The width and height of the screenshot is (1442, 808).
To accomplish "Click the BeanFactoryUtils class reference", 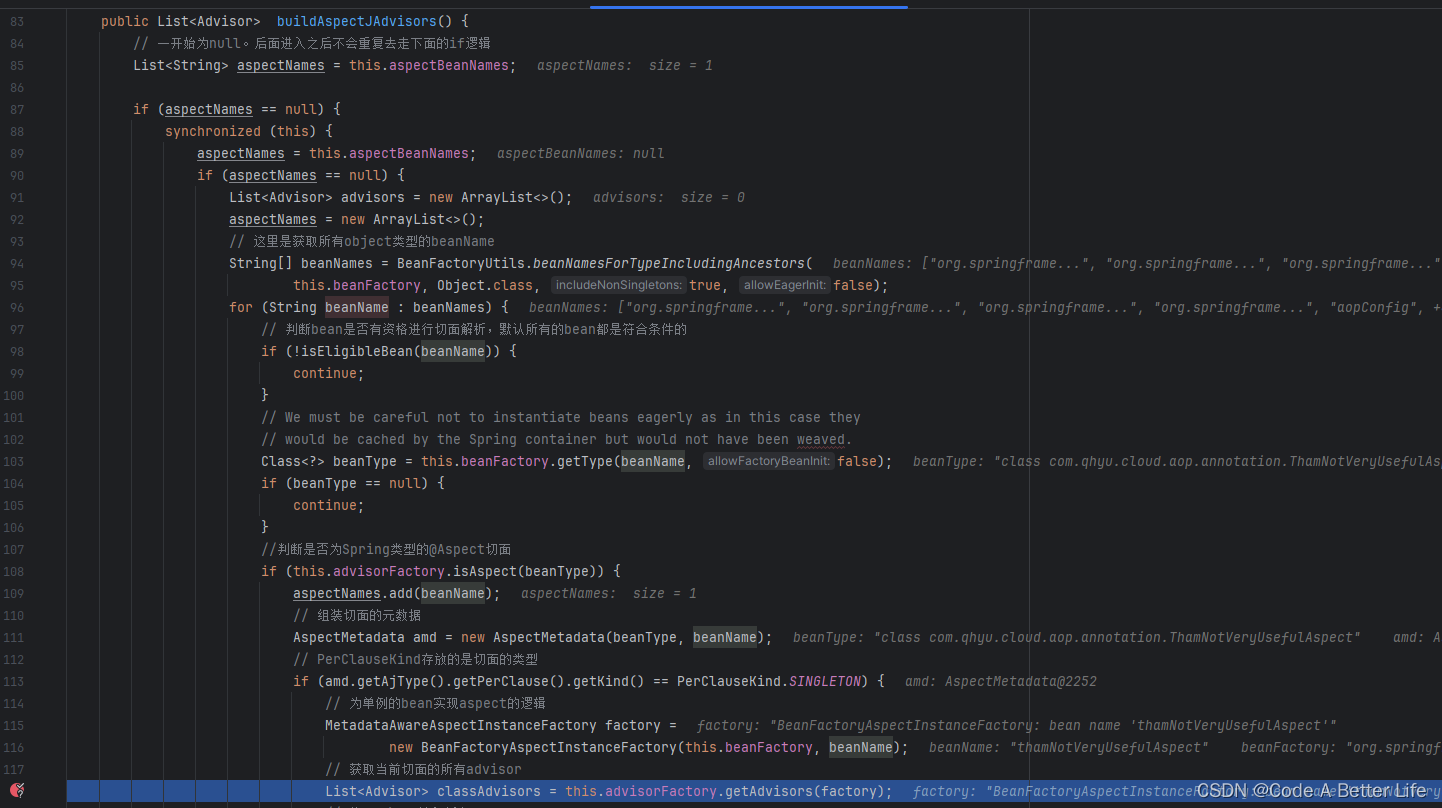I will coord(461,263).
